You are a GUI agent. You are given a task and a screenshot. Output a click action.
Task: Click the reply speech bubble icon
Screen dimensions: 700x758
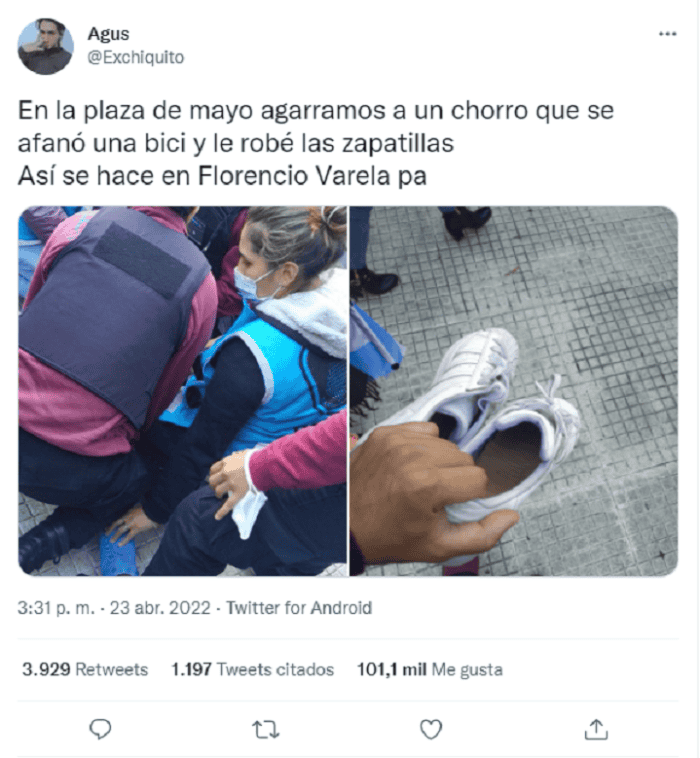point(101,729)
